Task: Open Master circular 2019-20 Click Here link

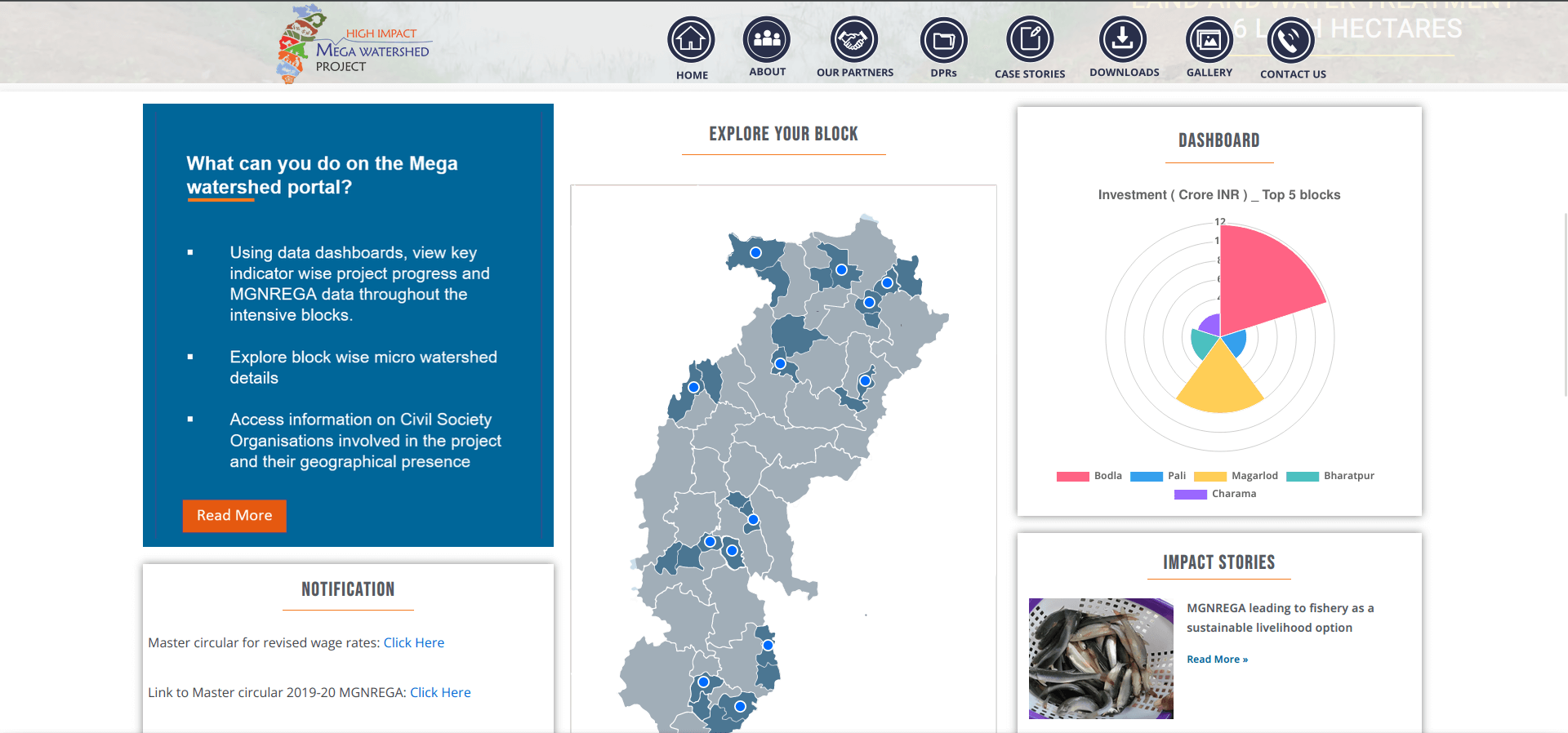Action: (x=440, y=693)
